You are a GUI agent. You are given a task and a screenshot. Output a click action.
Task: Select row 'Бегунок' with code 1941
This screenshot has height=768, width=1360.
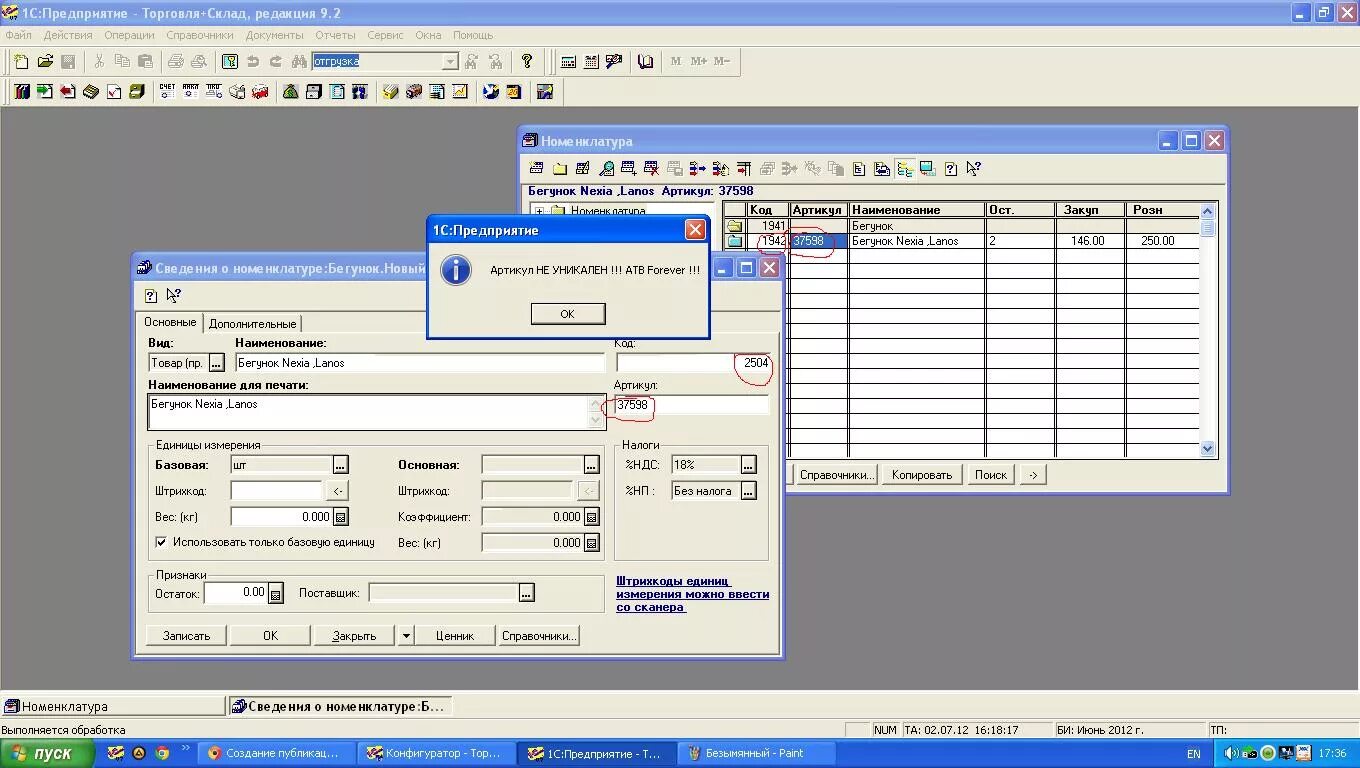[x=961, y=226]
